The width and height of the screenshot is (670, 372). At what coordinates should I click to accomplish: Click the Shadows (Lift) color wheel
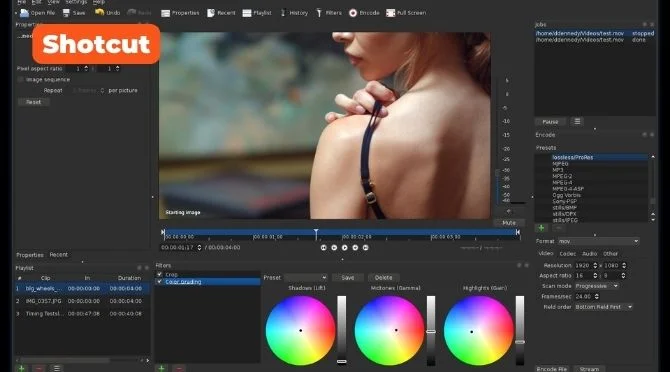point(300,331)
